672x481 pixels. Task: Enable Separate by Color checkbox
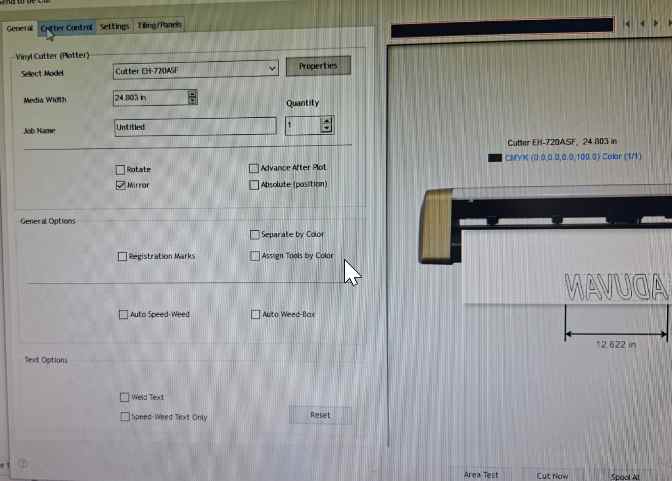[x=255, y=234]
